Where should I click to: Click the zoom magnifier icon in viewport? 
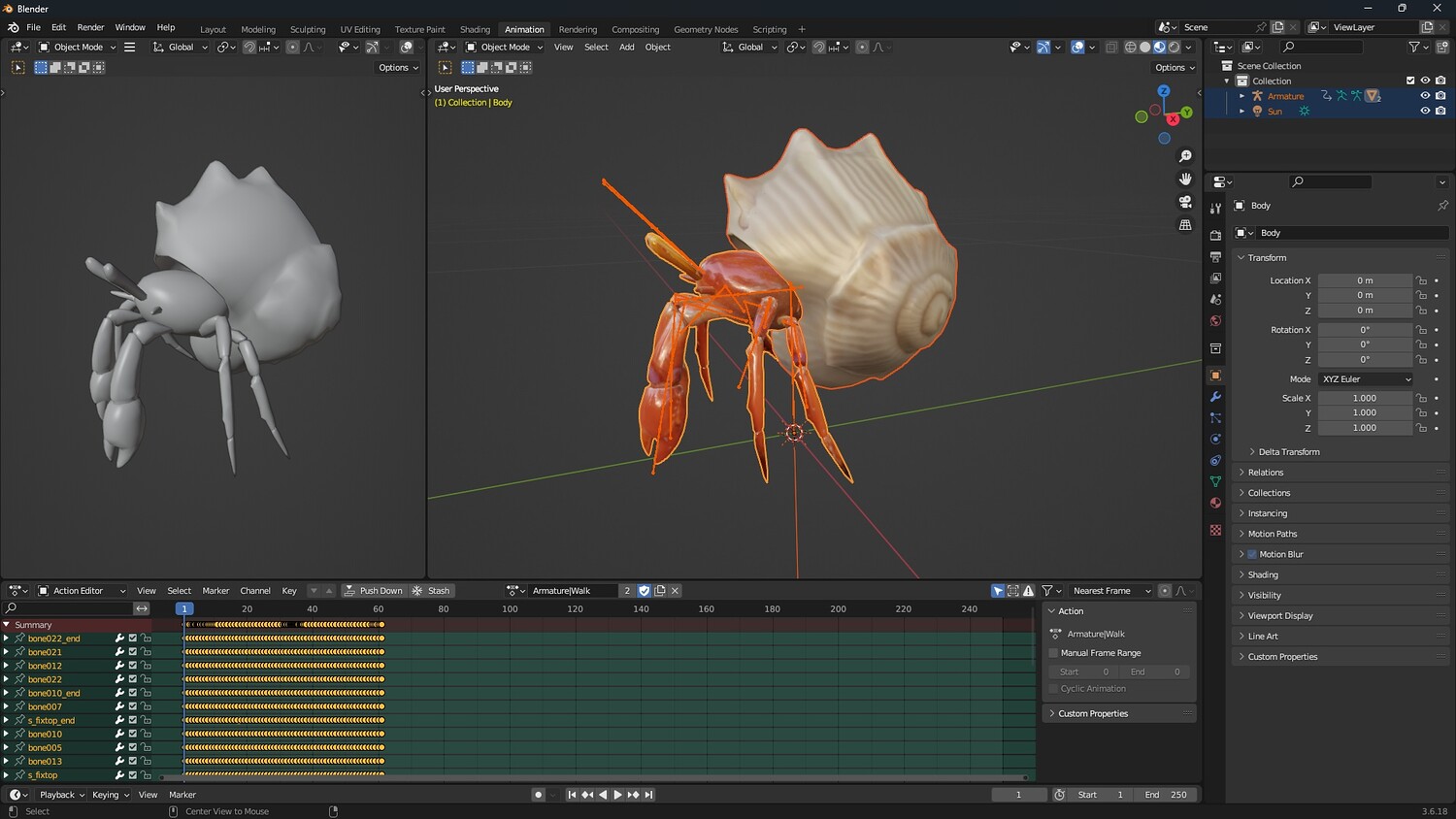1185,156
